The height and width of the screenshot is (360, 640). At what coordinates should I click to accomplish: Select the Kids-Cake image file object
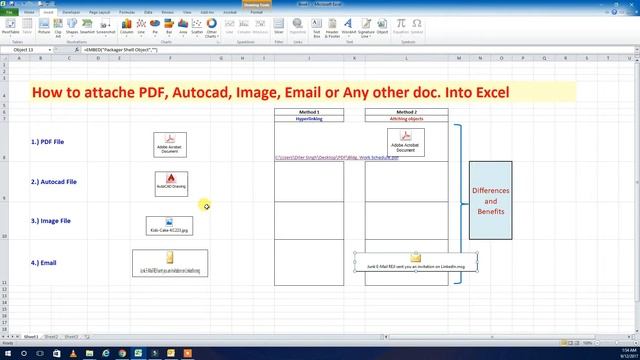click(x=169, y=226)
